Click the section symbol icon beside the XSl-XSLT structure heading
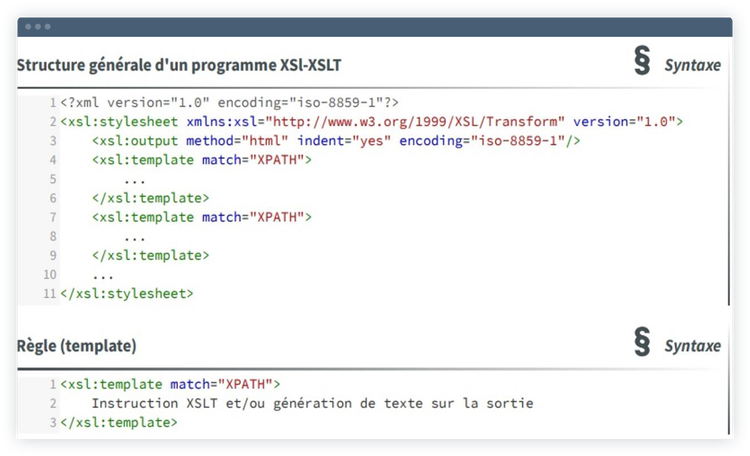This screenshot has height=456, width=750. (642, 61)
